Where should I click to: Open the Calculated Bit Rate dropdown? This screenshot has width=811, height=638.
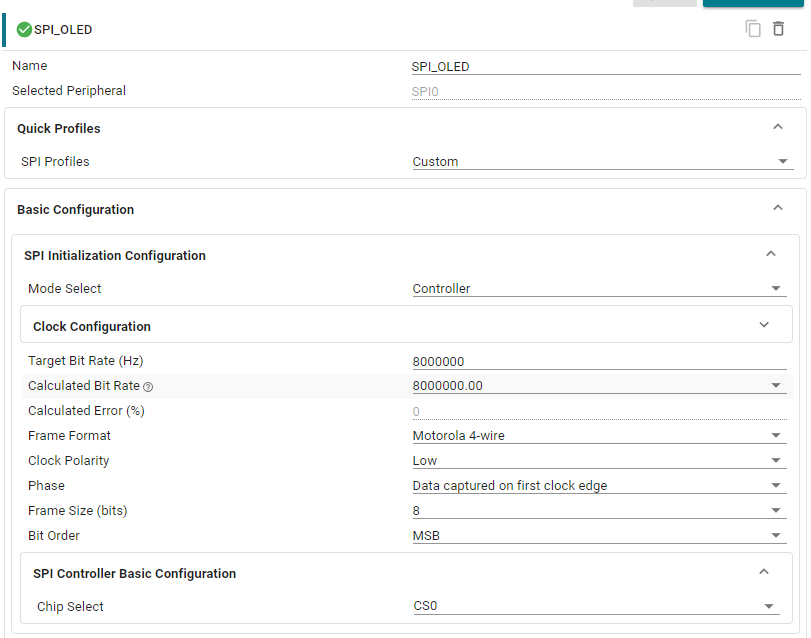(x=598, y=386)
